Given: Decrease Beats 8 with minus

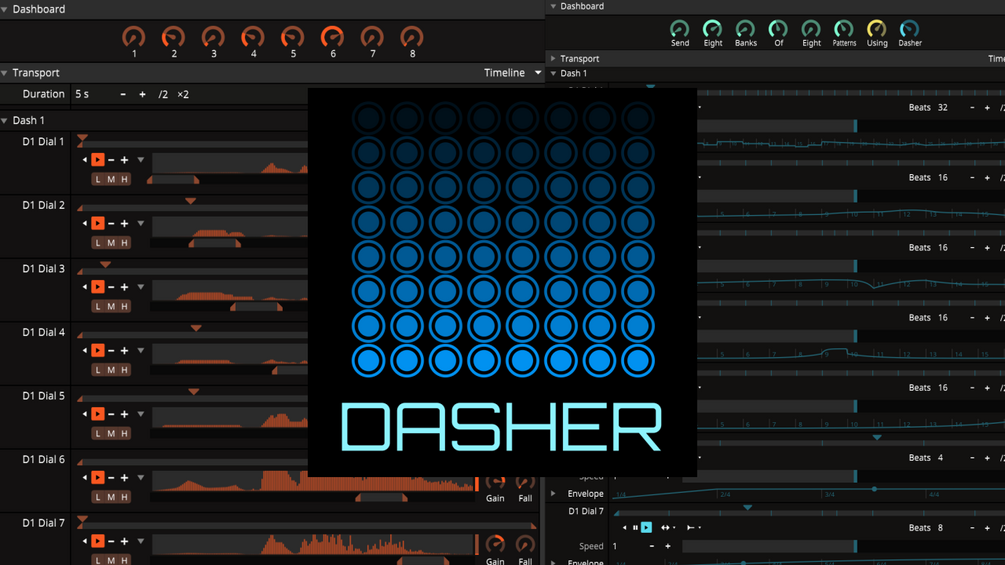Looking at the screenshot, I should (972, 528).
